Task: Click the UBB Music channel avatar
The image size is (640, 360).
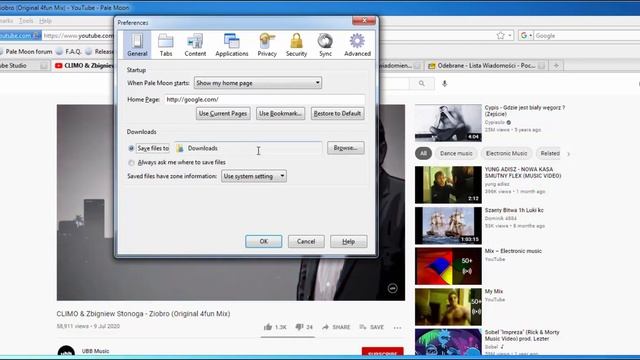Action: (x=66, y=352)
